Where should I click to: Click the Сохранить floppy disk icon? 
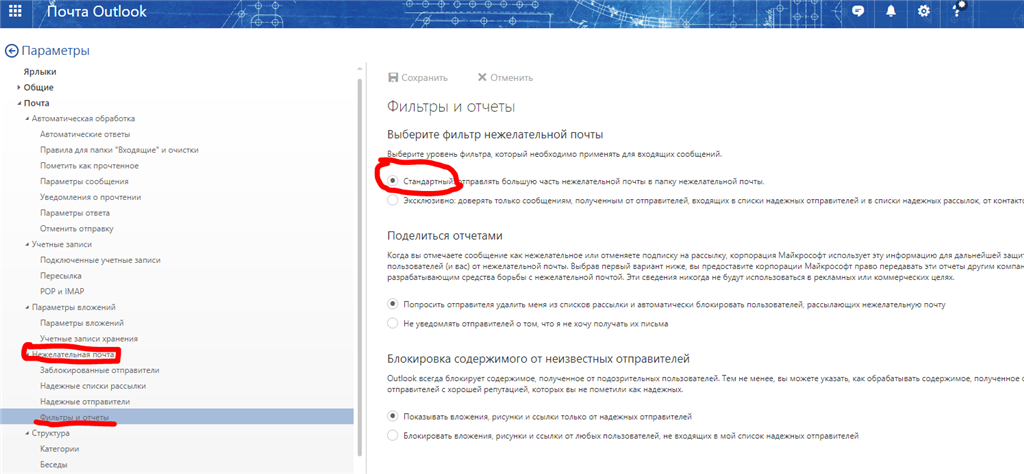click(393, 78)
